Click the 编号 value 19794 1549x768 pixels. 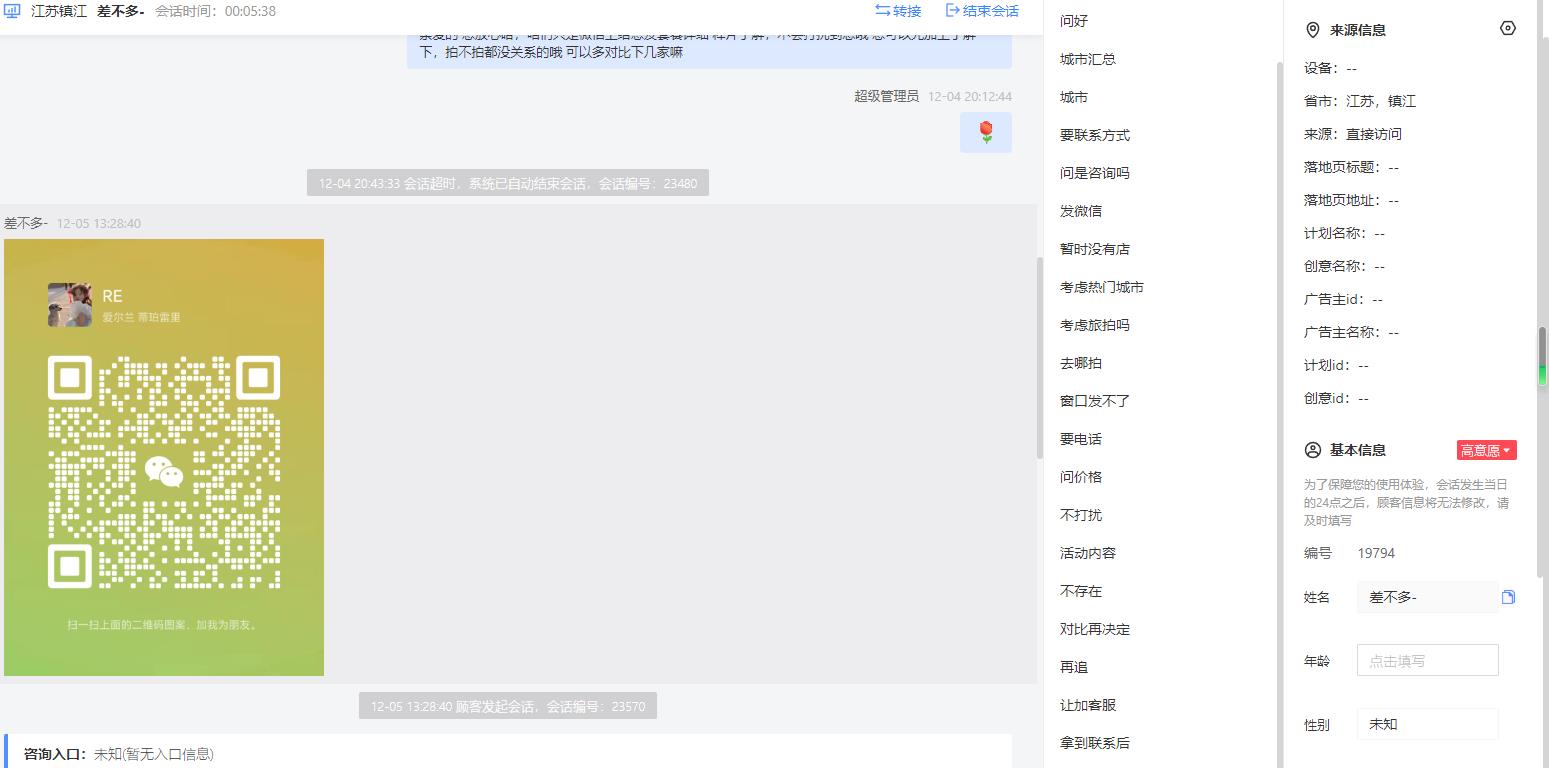tap(1376, 553)
